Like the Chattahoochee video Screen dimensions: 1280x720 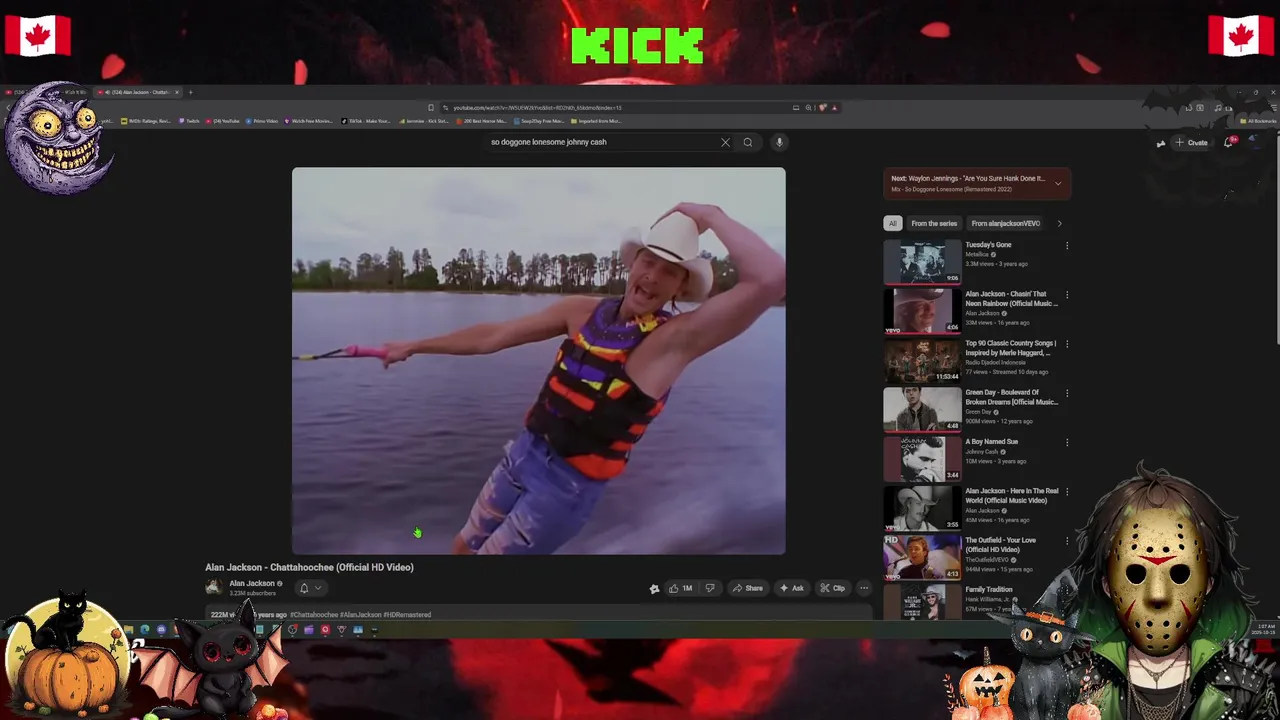pos(681,588)
